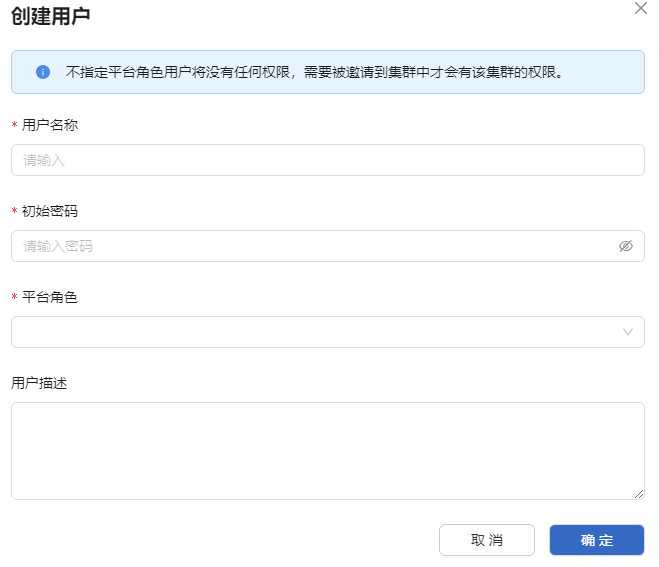Click the 平台角色 field label
This screenshot has height=567, width=659.
[50, 297]
